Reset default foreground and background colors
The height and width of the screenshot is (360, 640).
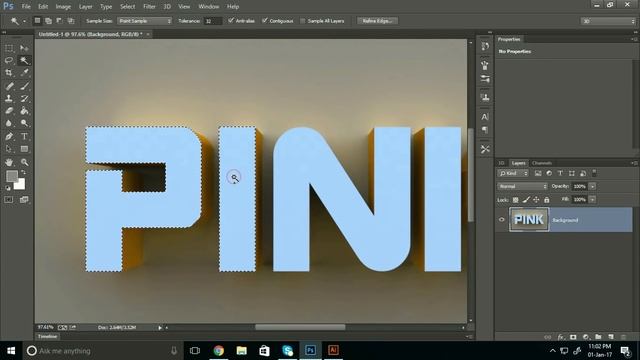[7, 188]
